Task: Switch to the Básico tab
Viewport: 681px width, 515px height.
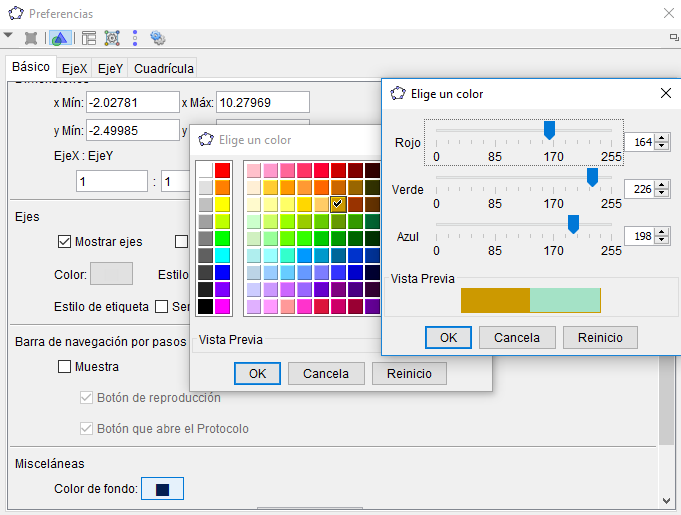Action: tap(31, 67)
